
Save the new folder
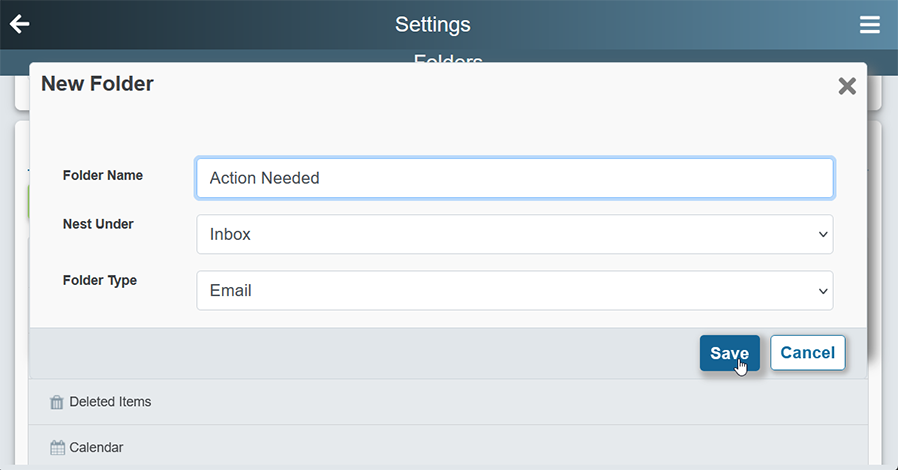(729, 353)
